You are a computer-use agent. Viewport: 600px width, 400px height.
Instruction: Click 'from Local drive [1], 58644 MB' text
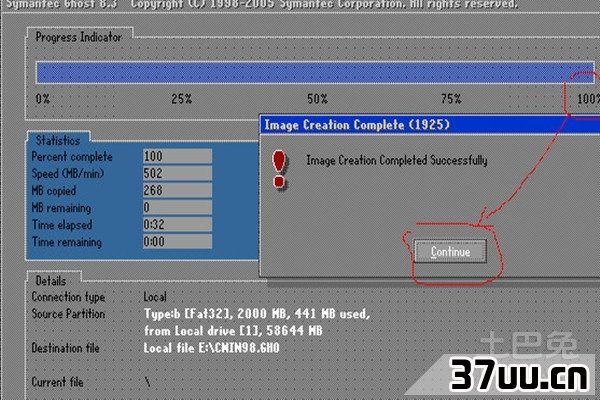[x=233, y=331]
